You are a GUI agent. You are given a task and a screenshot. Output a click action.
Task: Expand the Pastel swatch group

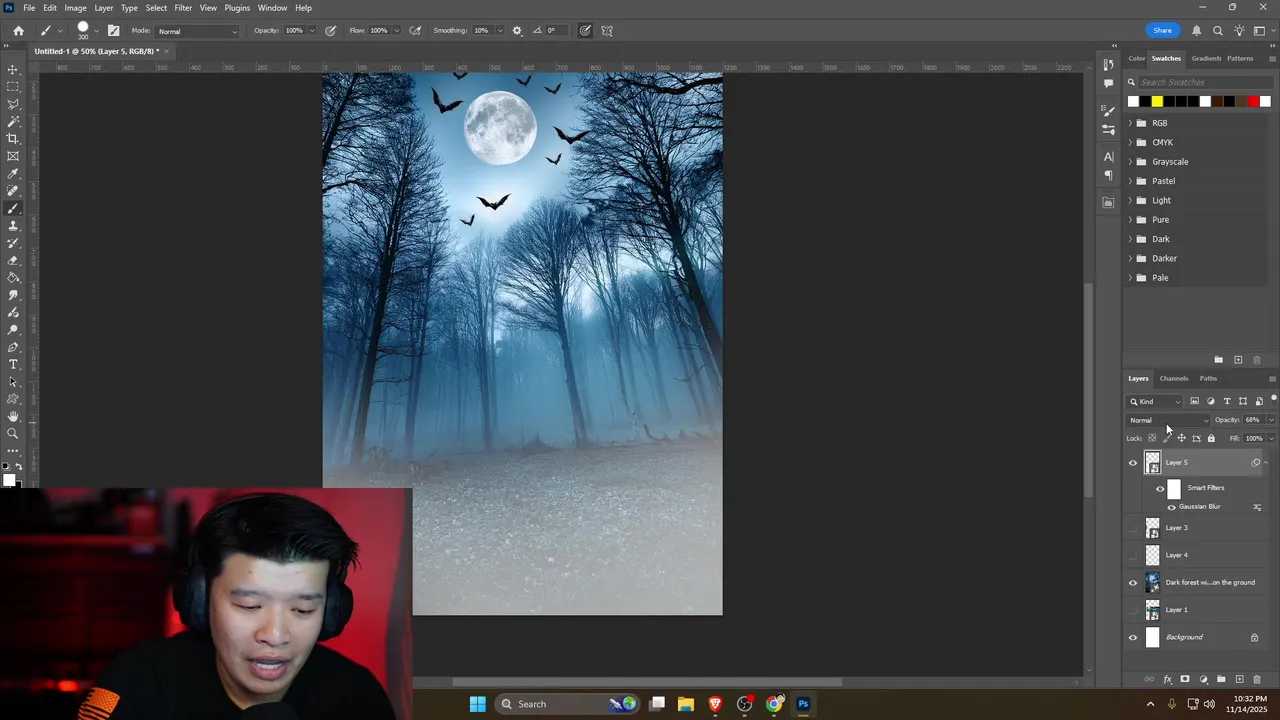1131,181
